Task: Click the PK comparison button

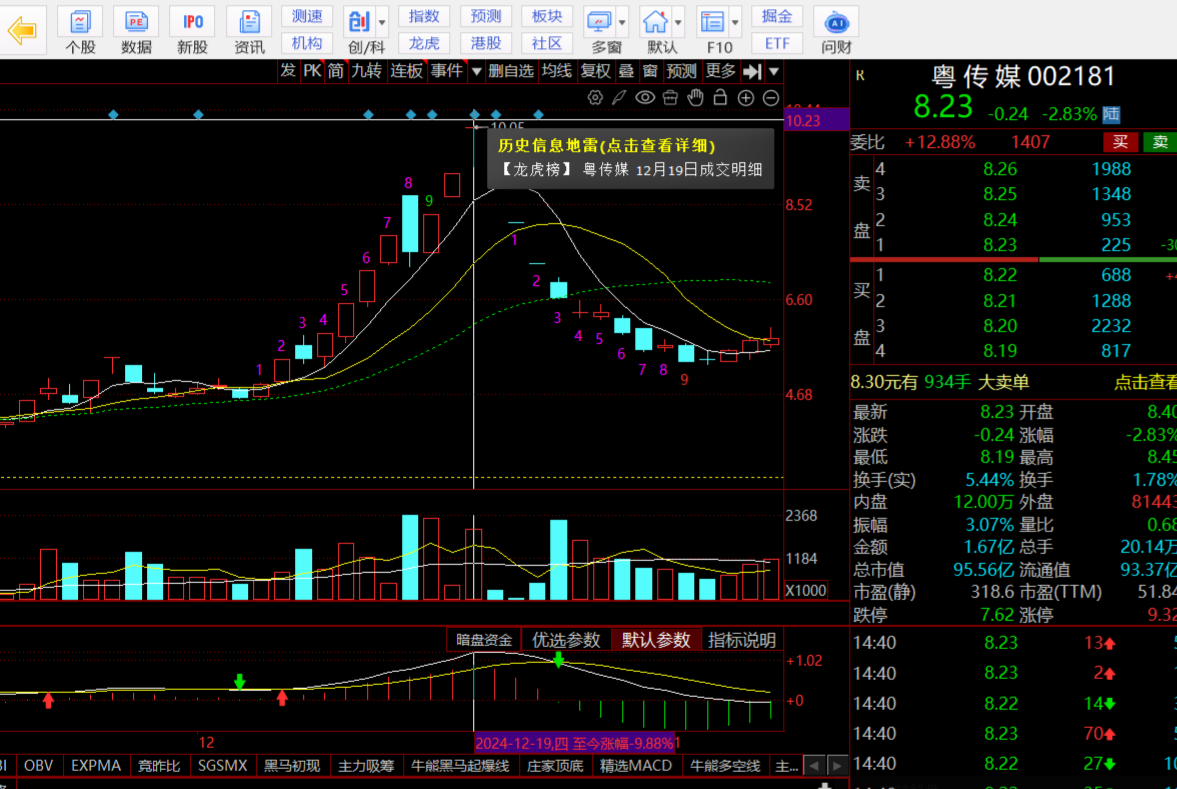Action: [x=312, y=71]
